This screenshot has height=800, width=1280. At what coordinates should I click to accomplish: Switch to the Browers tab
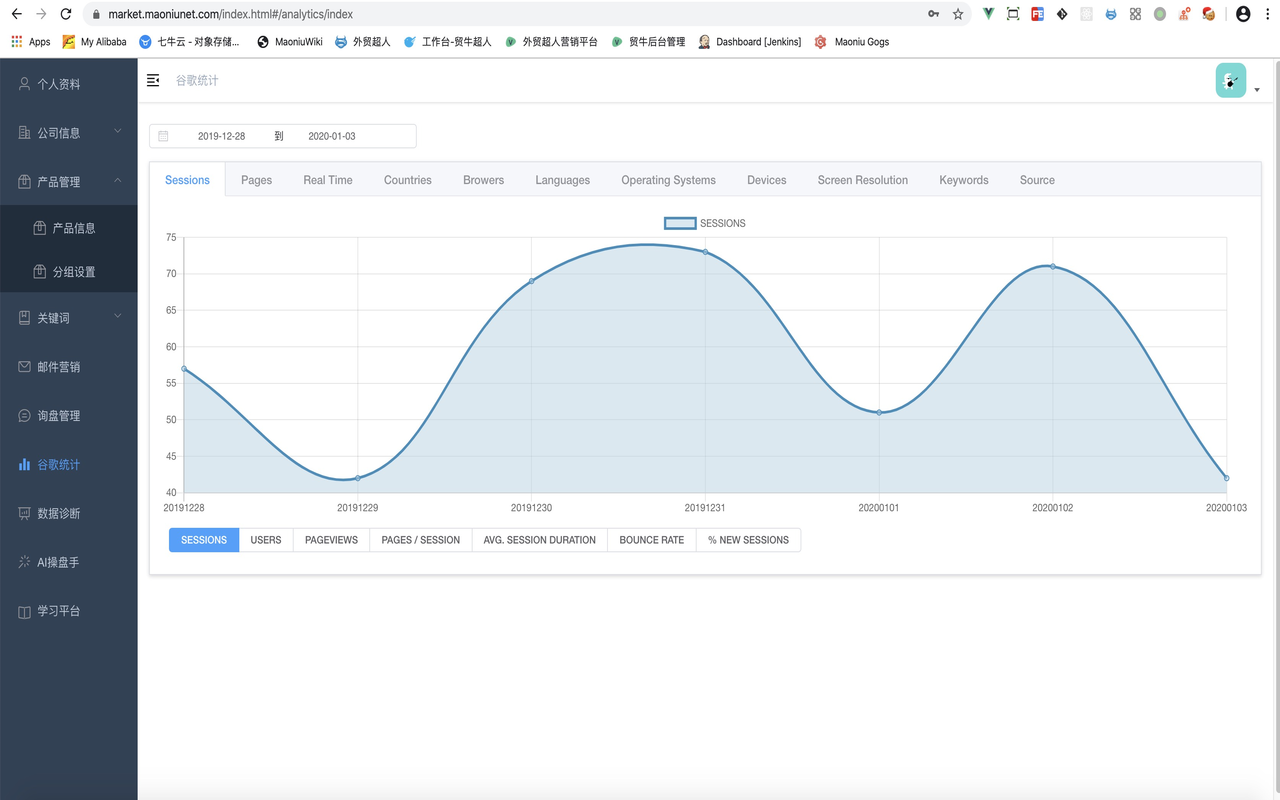pyautogui.click(x=483, y=180)
